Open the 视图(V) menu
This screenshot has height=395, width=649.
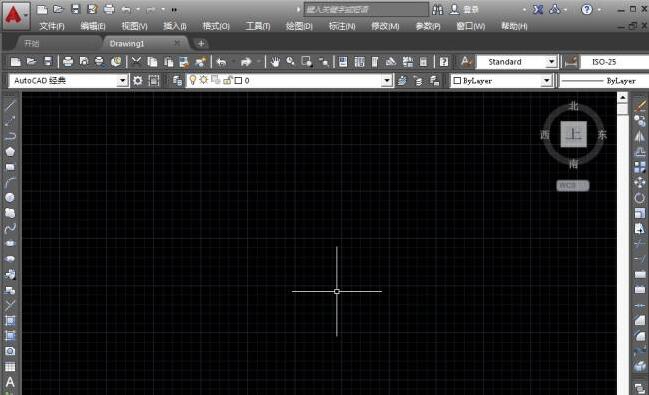(x=134, y=26)
